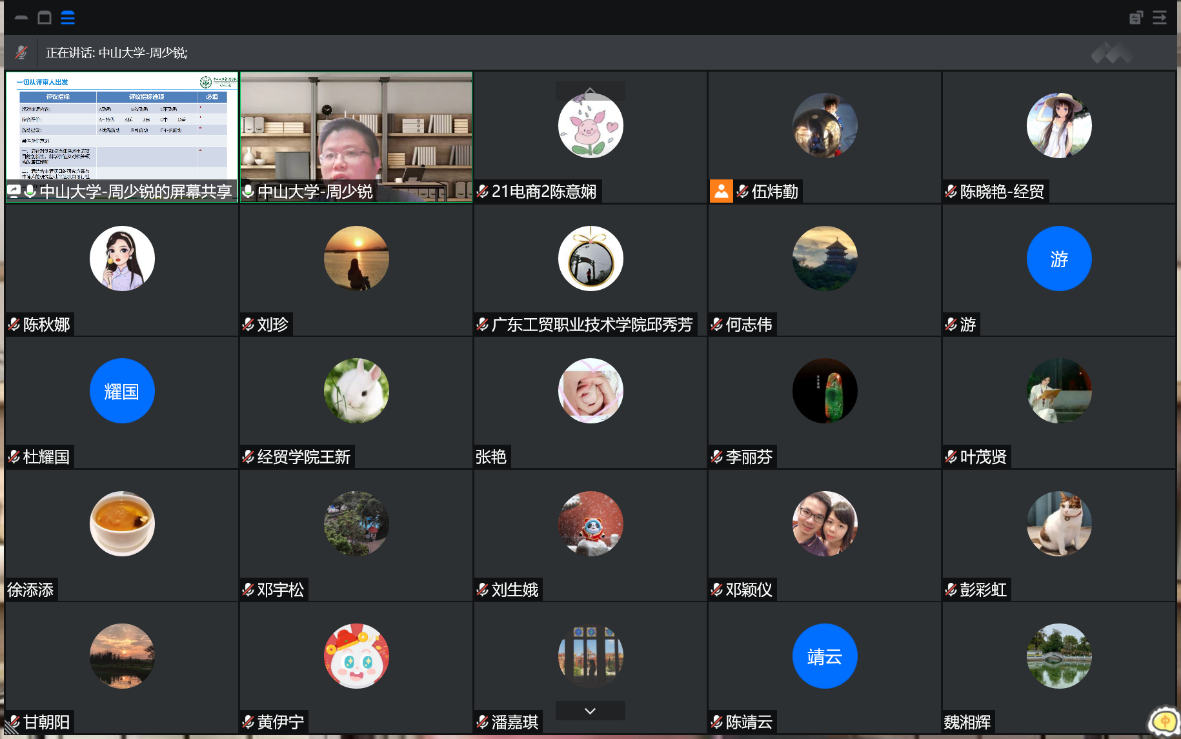The height and width of the screenshot is (739, 1181).
Task: Open 中山大学-周少锐's shared screen thumbnail
Action: click(122, 127)
